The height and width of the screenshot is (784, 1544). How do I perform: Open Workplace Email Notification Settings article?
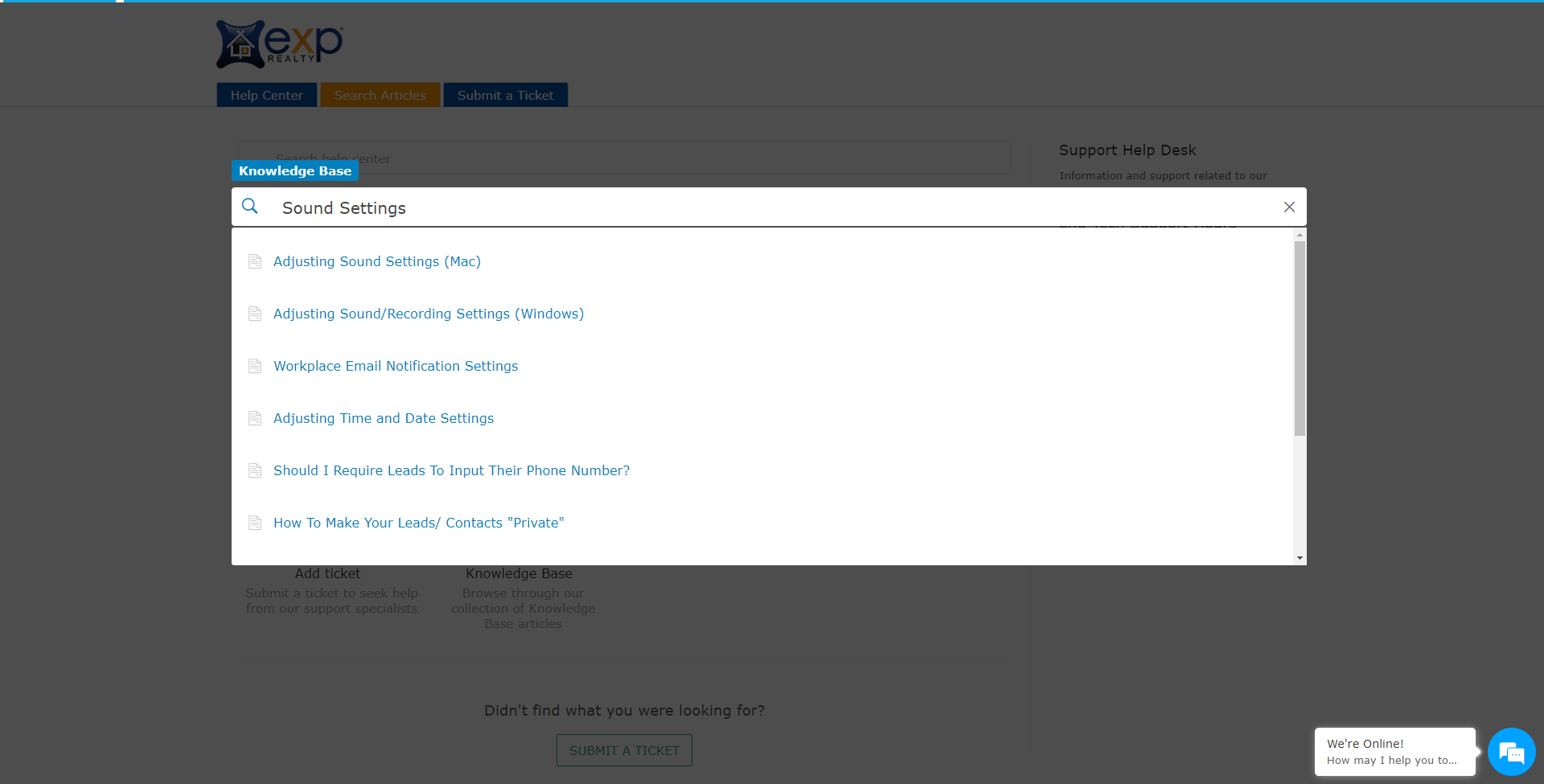tap(396, 366)
